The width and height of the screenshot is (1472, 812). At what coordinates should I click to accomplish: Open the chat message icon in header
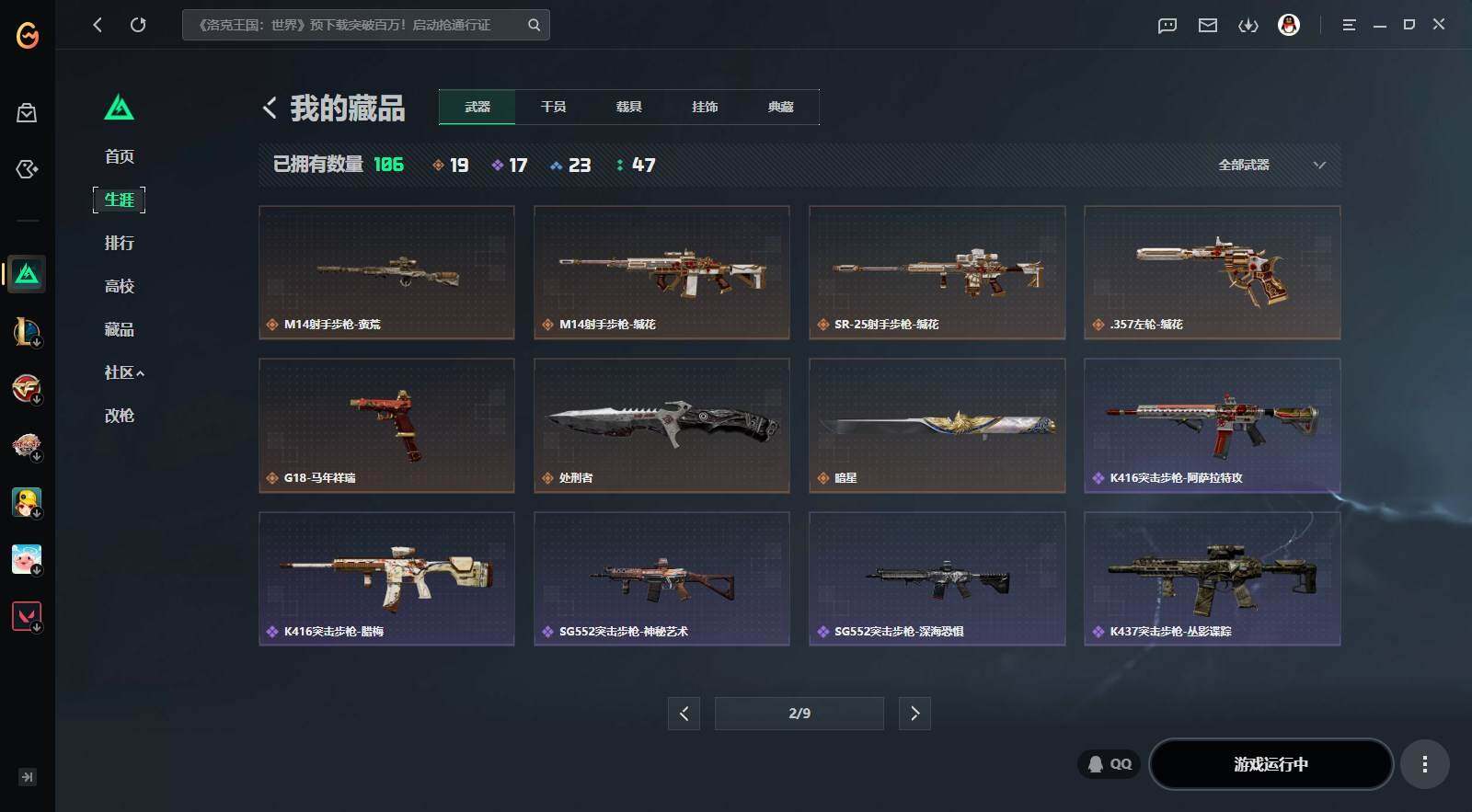1167,25
